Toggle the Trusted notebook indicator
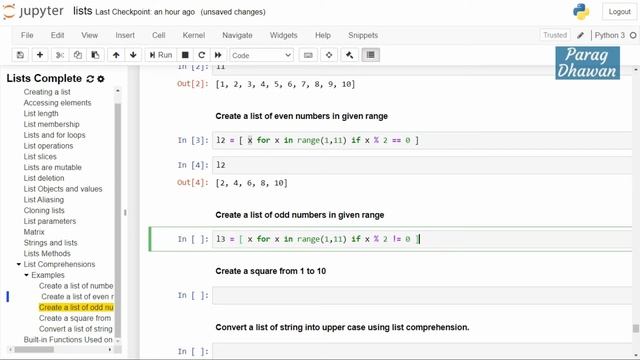This screenshot has height=360, width=640. pyautogui.click(x=555, y=35)
